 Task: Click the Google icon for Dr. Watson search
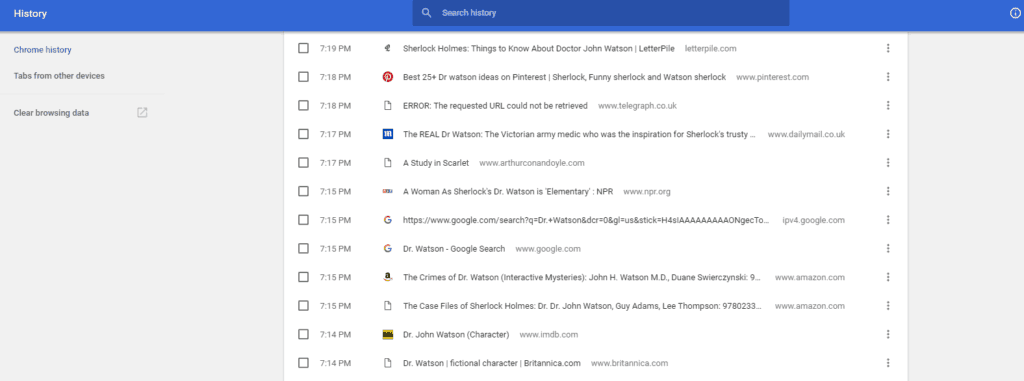(x=387, y=248)
